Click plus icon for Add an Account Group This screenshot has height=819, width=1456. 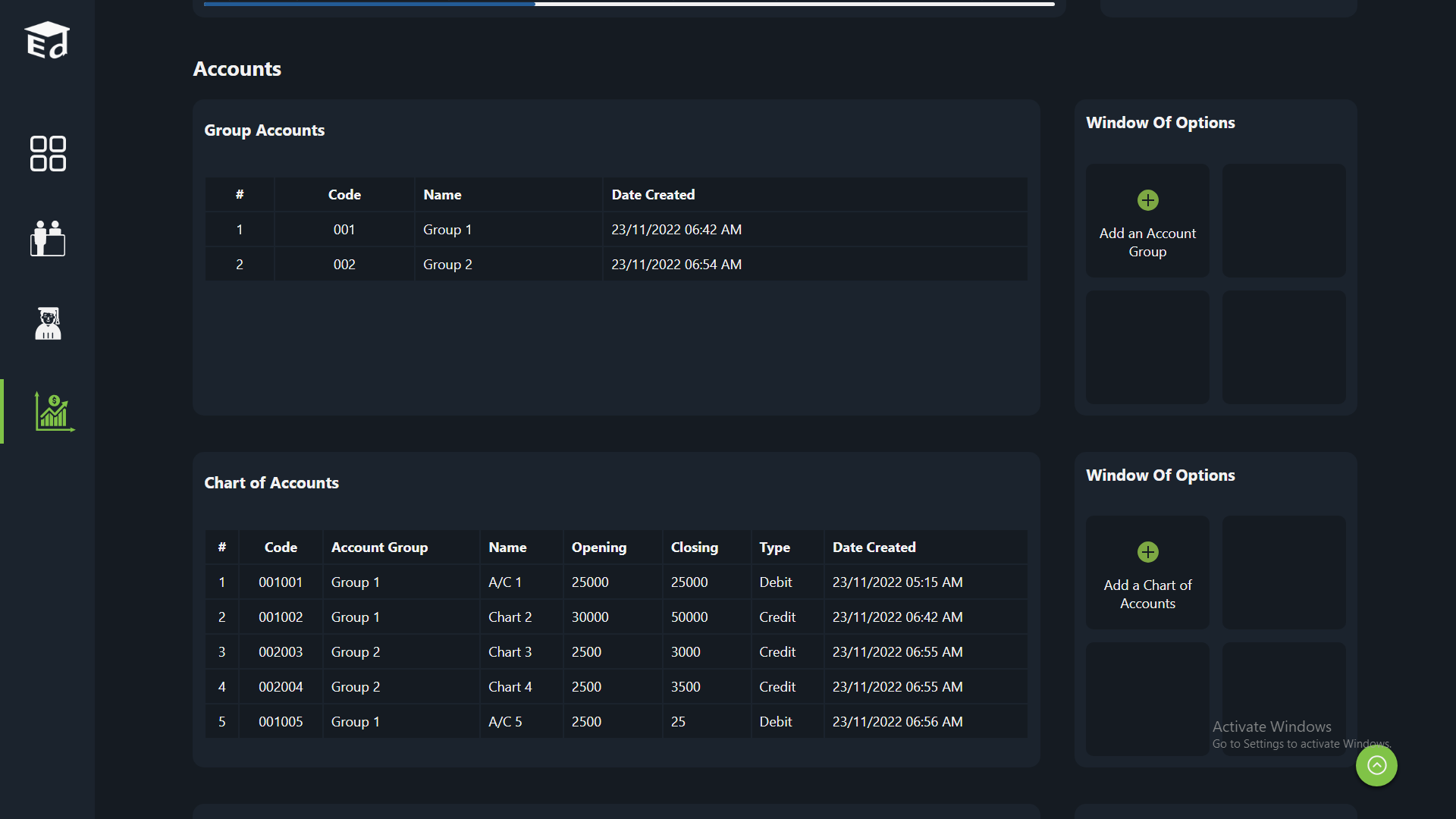click(1147, 200)
